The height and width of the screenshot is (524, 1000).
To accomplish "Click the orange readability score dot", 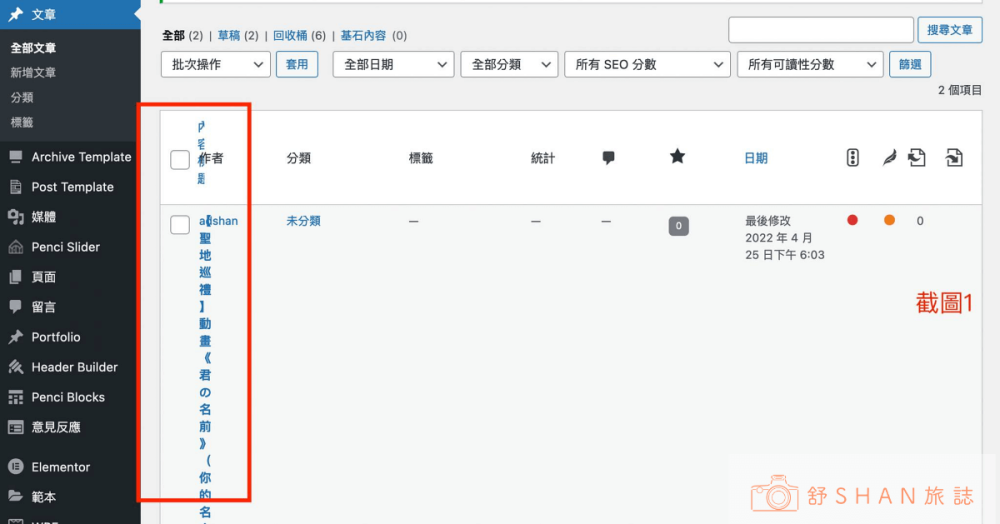I will [x=889, y=221].
